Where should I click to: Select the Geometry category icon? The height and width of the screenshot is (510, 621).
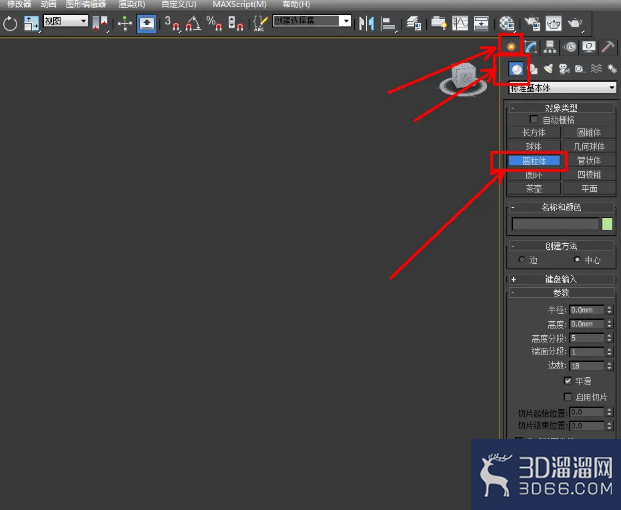pyautogui.click(x=516, y=69)
